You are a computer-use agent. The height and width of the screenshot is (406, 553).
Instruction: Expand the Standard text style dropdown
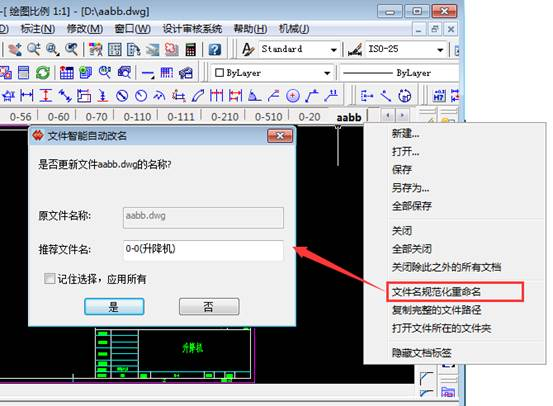[334, 50]
